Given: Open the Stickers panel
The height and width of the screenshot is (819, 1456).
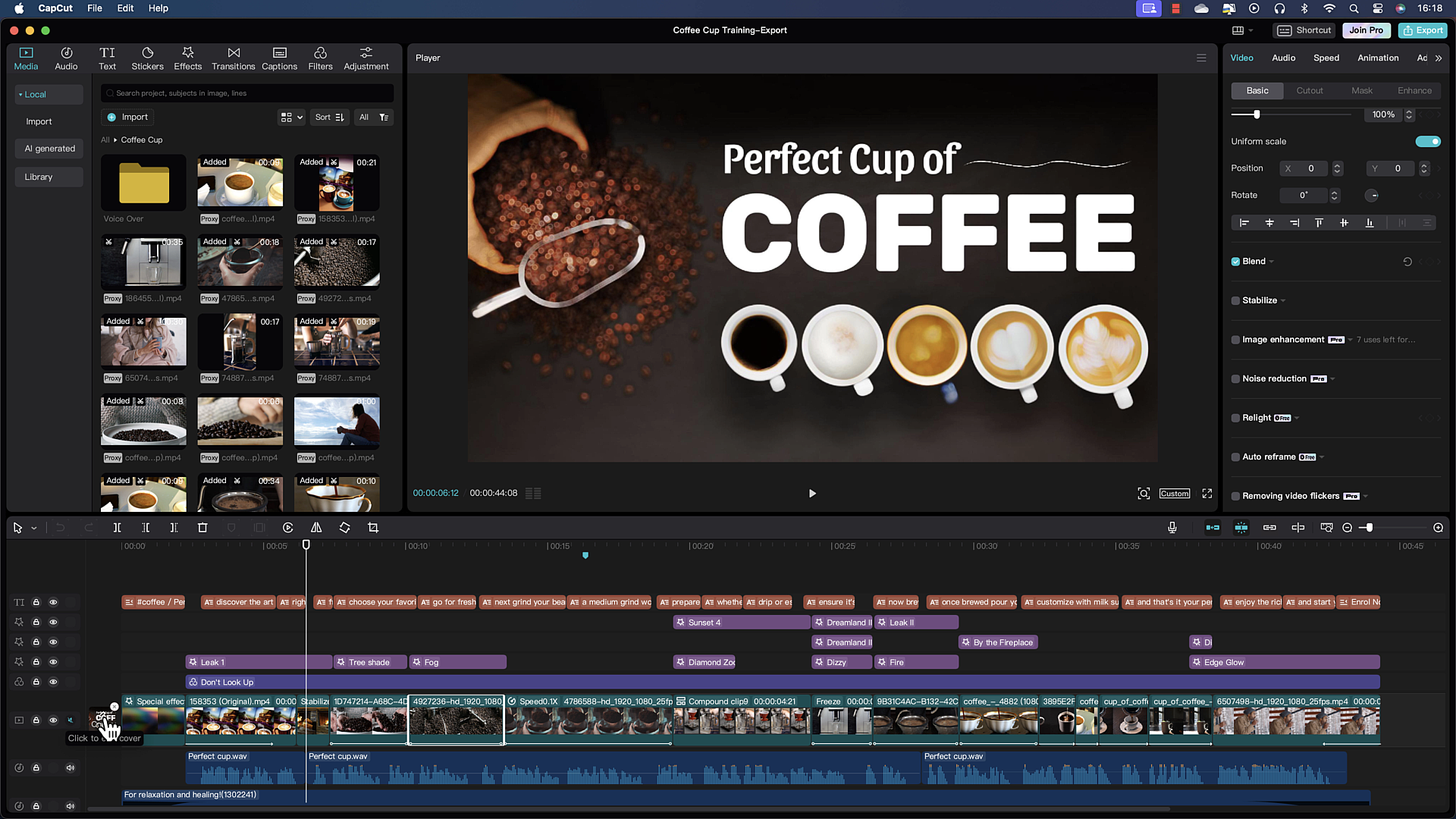Looking at the screenshot, I should point(147,58).
